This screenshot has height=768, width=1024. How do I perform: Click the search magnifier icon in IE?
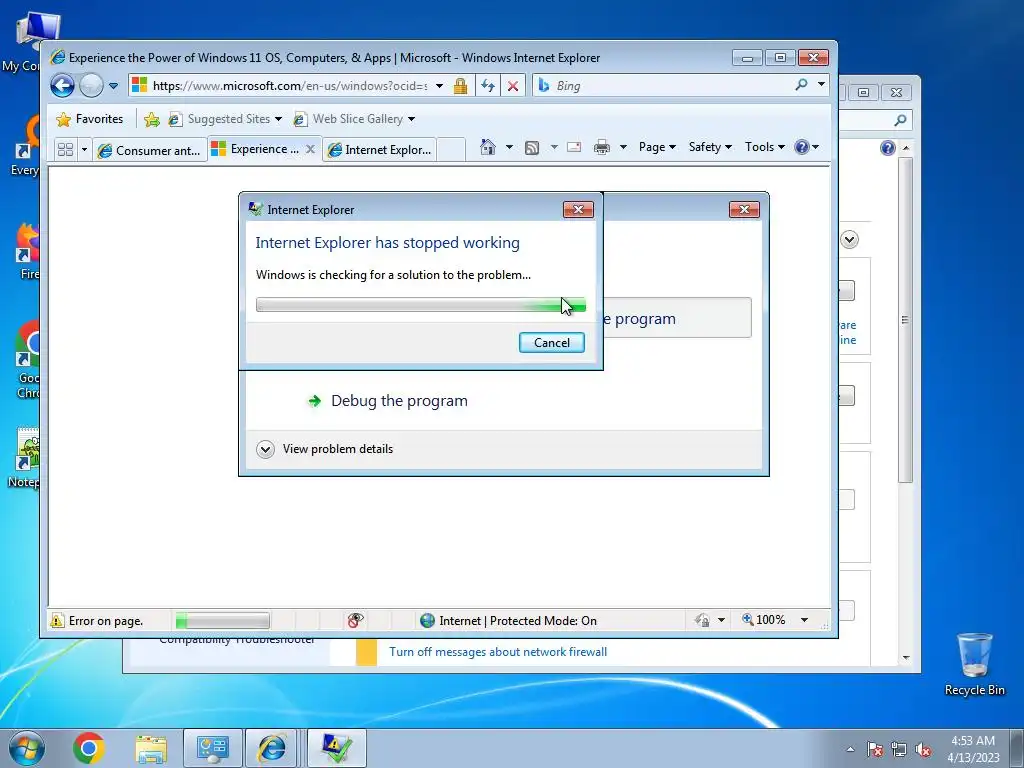coord(801,85)
